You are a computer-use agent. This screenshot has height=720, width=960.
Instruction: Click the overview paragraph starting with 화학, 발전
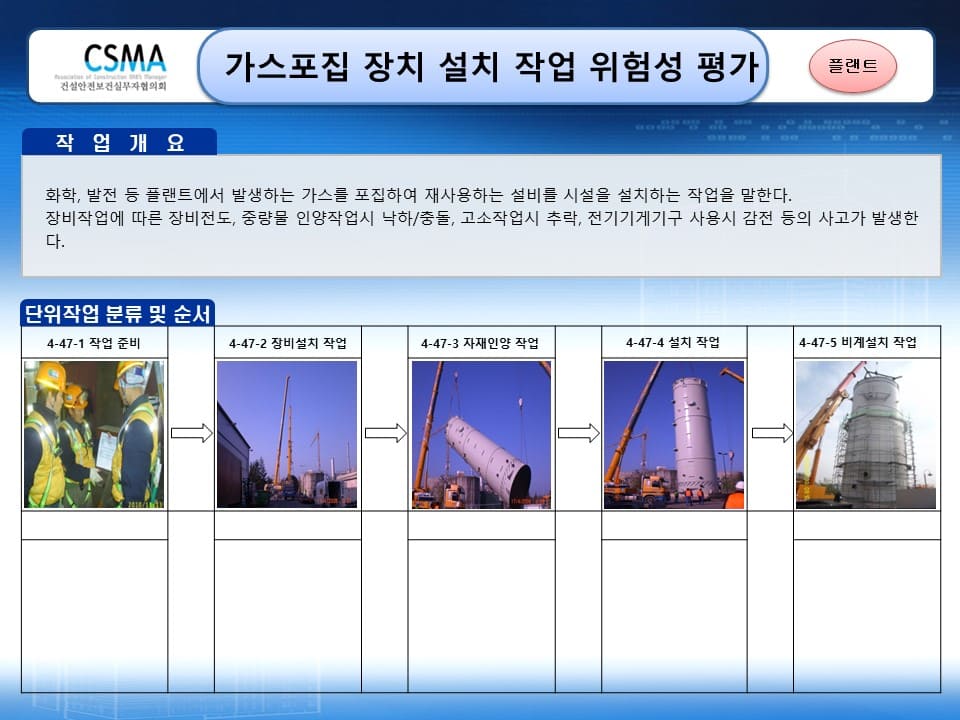(418, 195)
